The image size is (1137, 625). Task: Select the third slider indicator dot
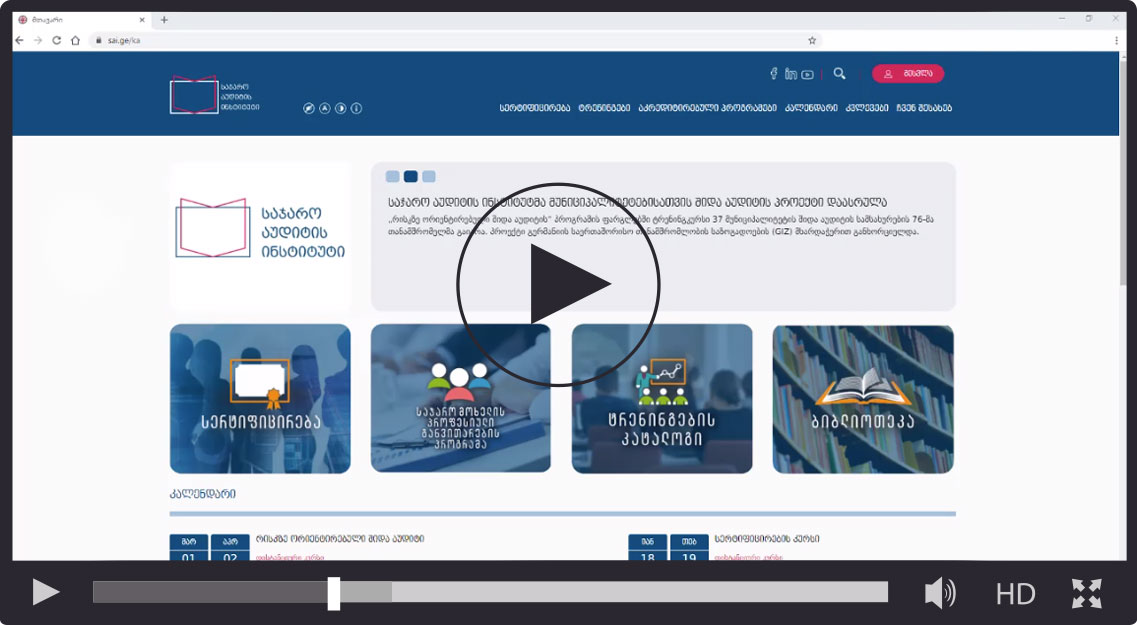click(x=428, y=177)
